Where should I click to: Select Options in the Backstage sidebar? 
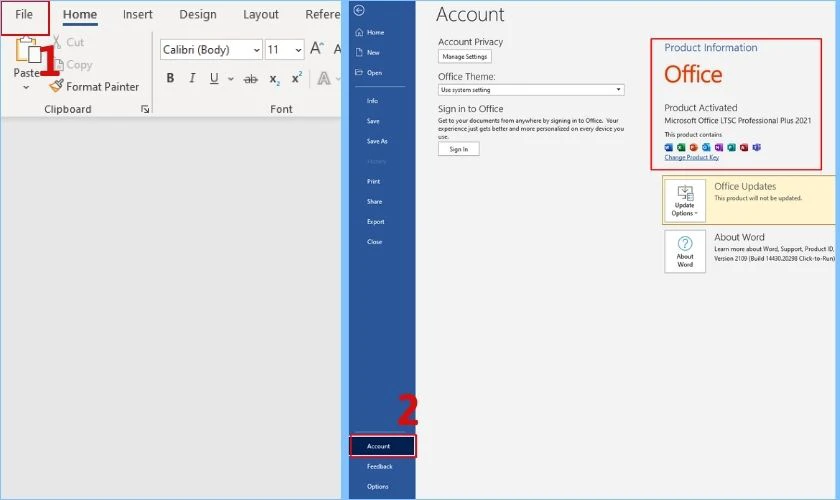(378, 487)
